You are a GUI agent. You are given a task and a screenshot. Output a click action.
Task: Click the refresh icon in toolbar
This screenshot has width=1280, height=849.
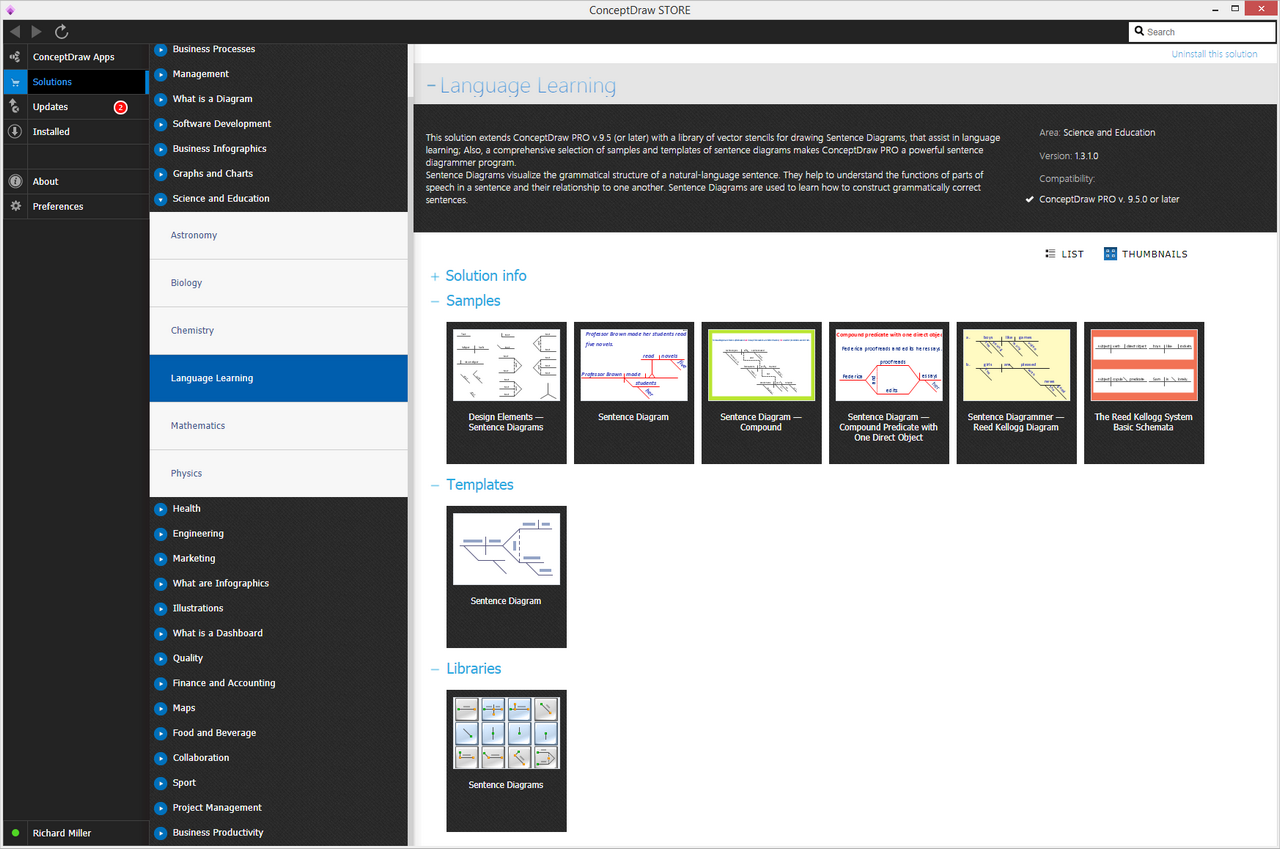[x=62, y=32]
